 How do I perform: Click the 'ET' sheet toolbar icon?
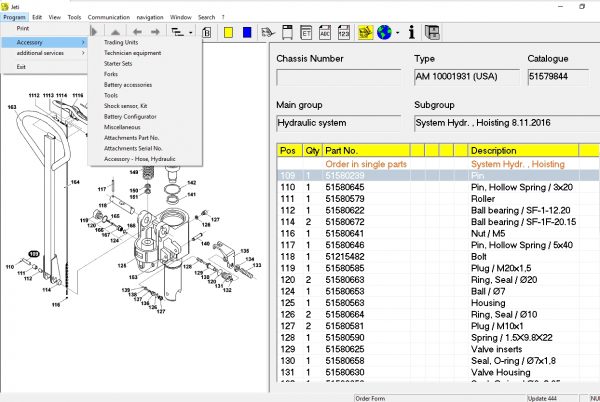click(306, 33)
